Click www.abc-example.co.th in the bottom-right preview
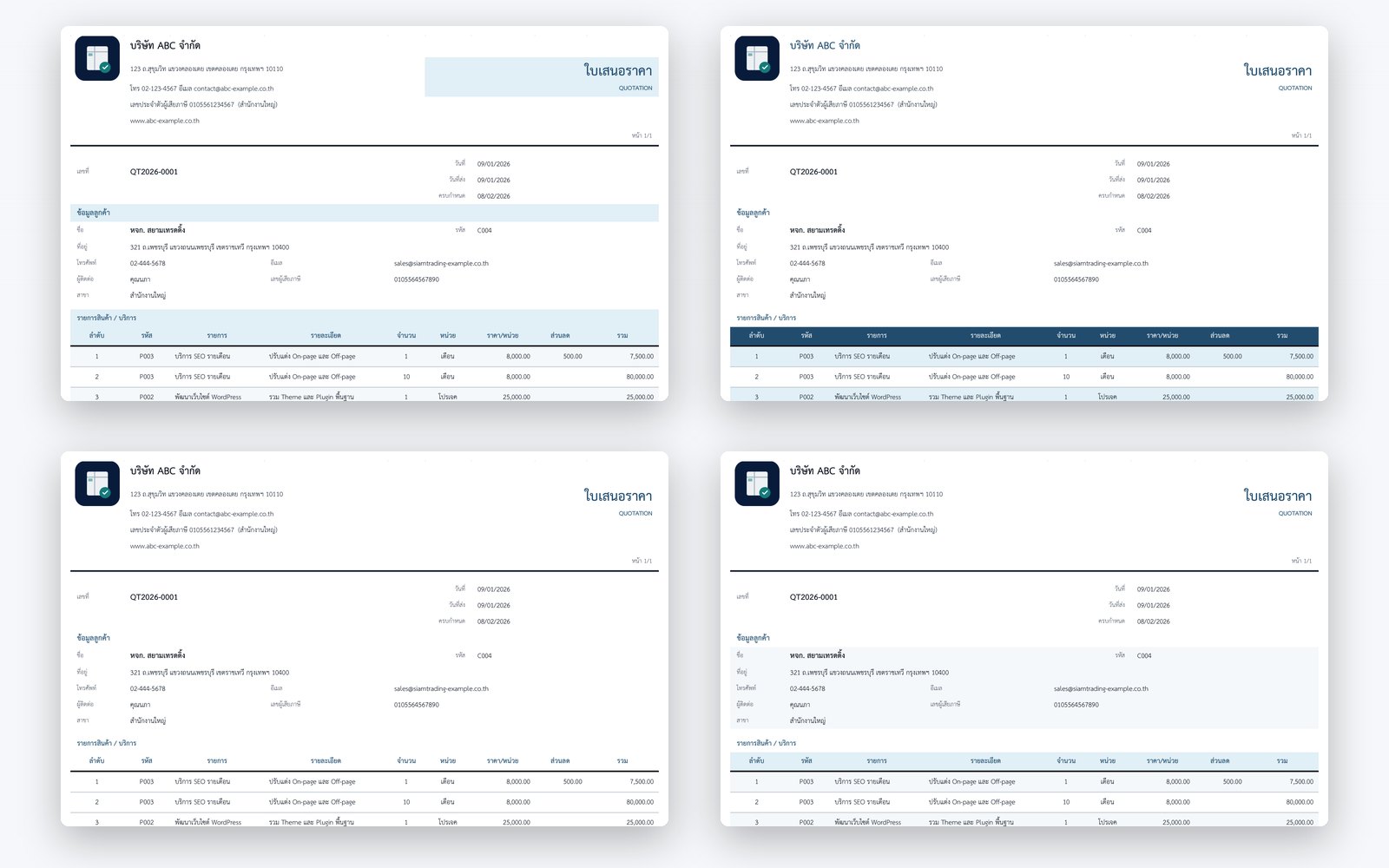Screen dimensions: 1389x868 [825, 546]
